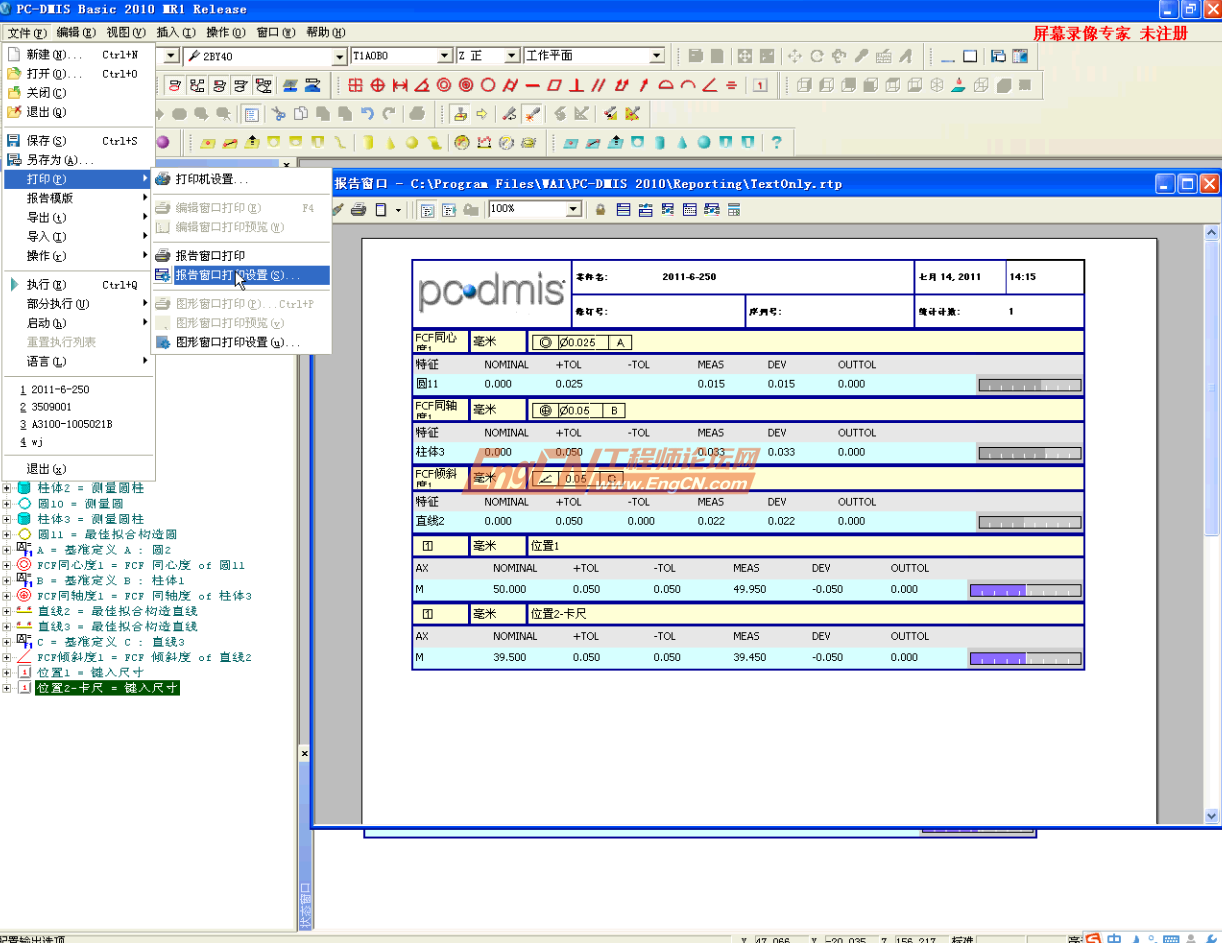Open recent file 3509001

point(78,407)
